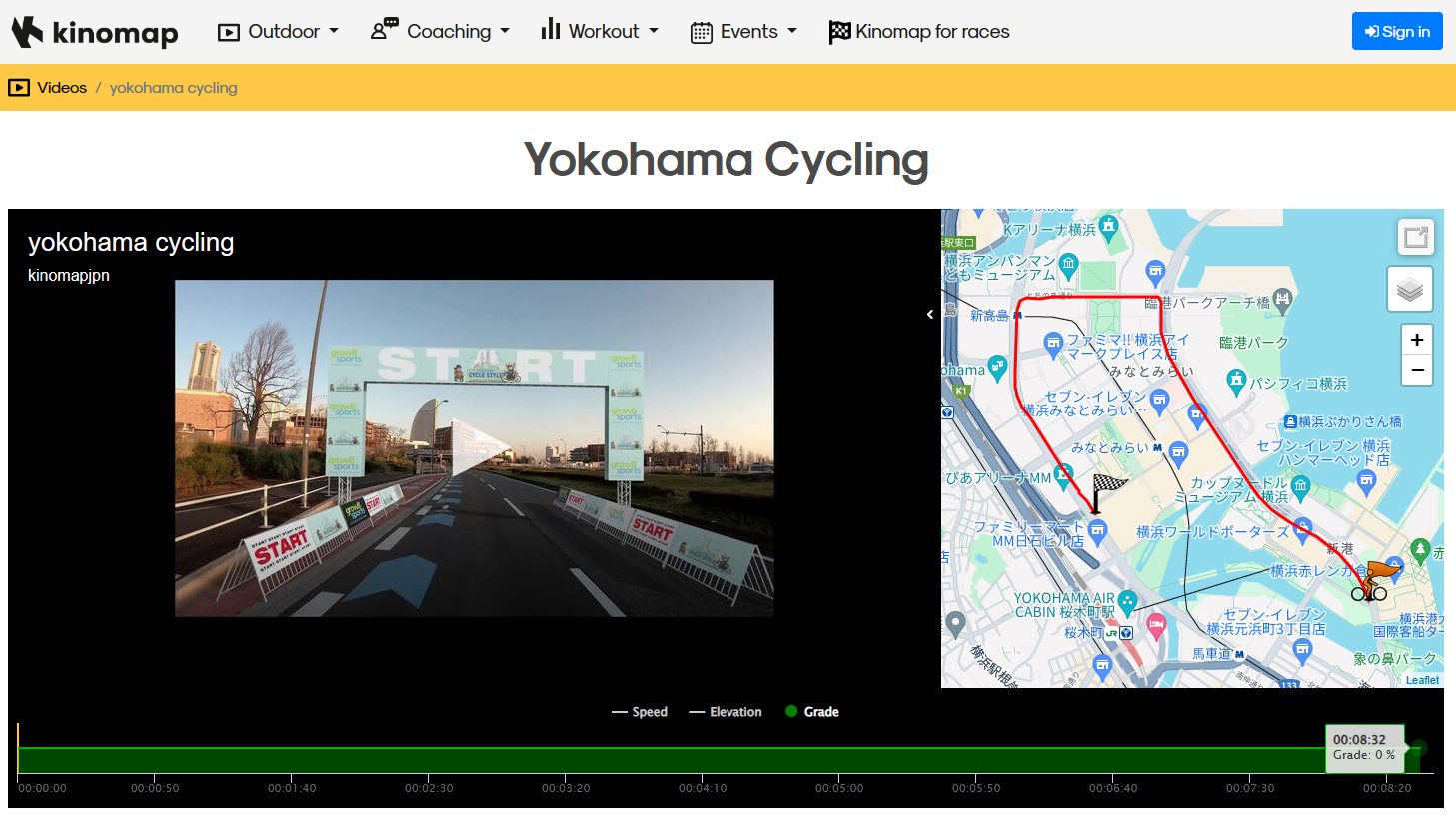
Task: Go back to Videos via breadcrumb
Action: [x=62, y=88]
